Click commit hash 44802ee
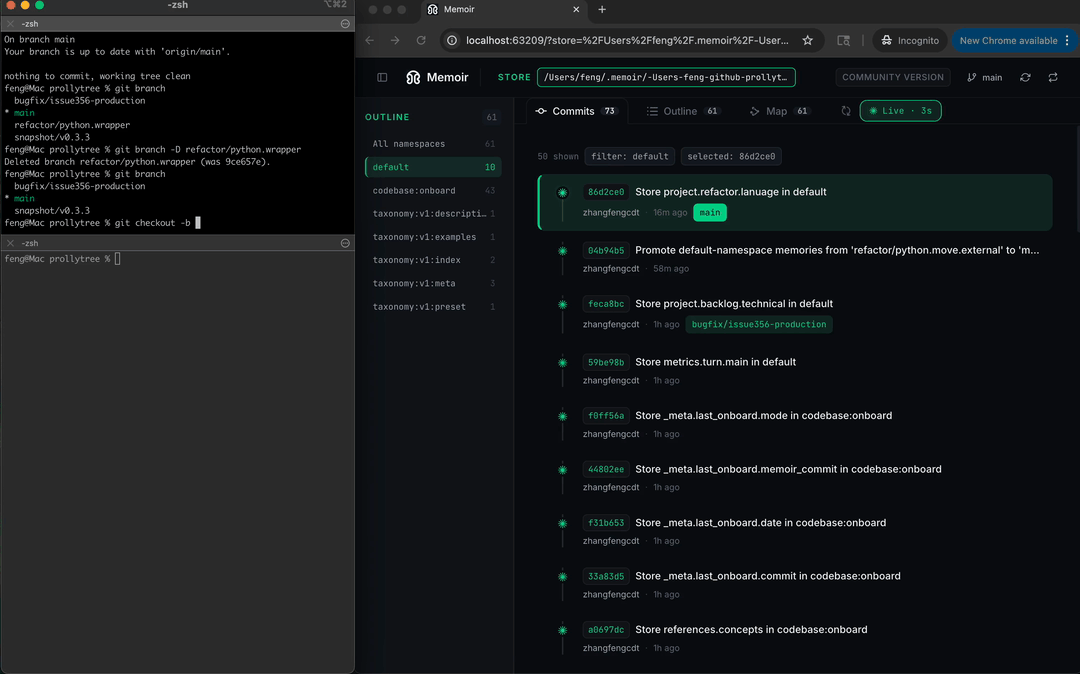 click(x=606, y=470)
